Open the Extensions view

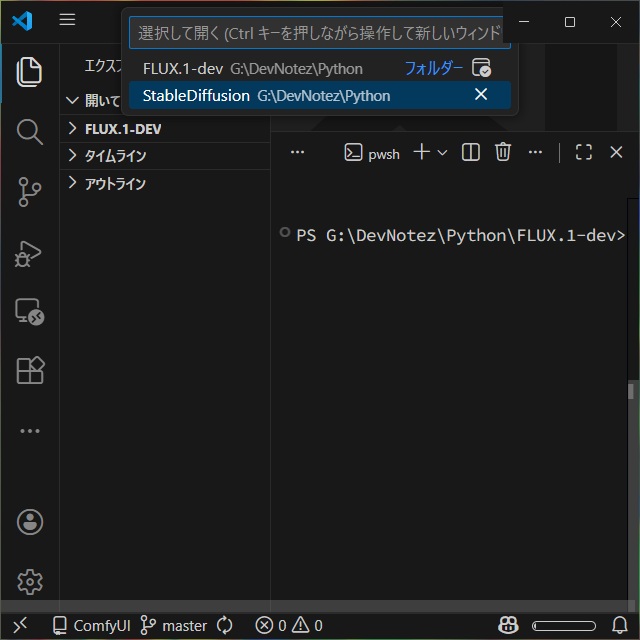pyautogui.click(x=30, y=371)
